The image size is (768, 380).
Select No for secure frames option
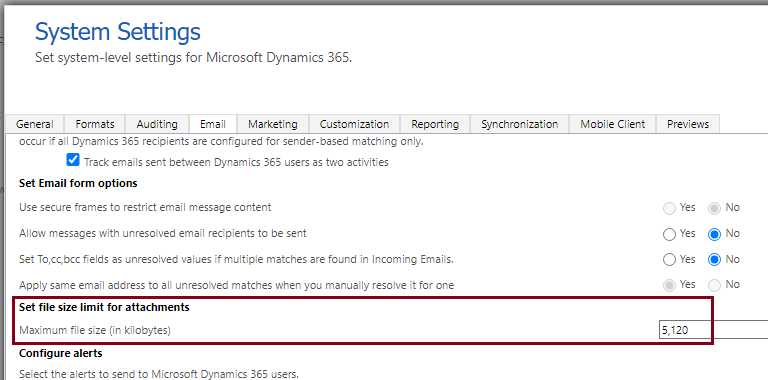[x=714, y=209]
